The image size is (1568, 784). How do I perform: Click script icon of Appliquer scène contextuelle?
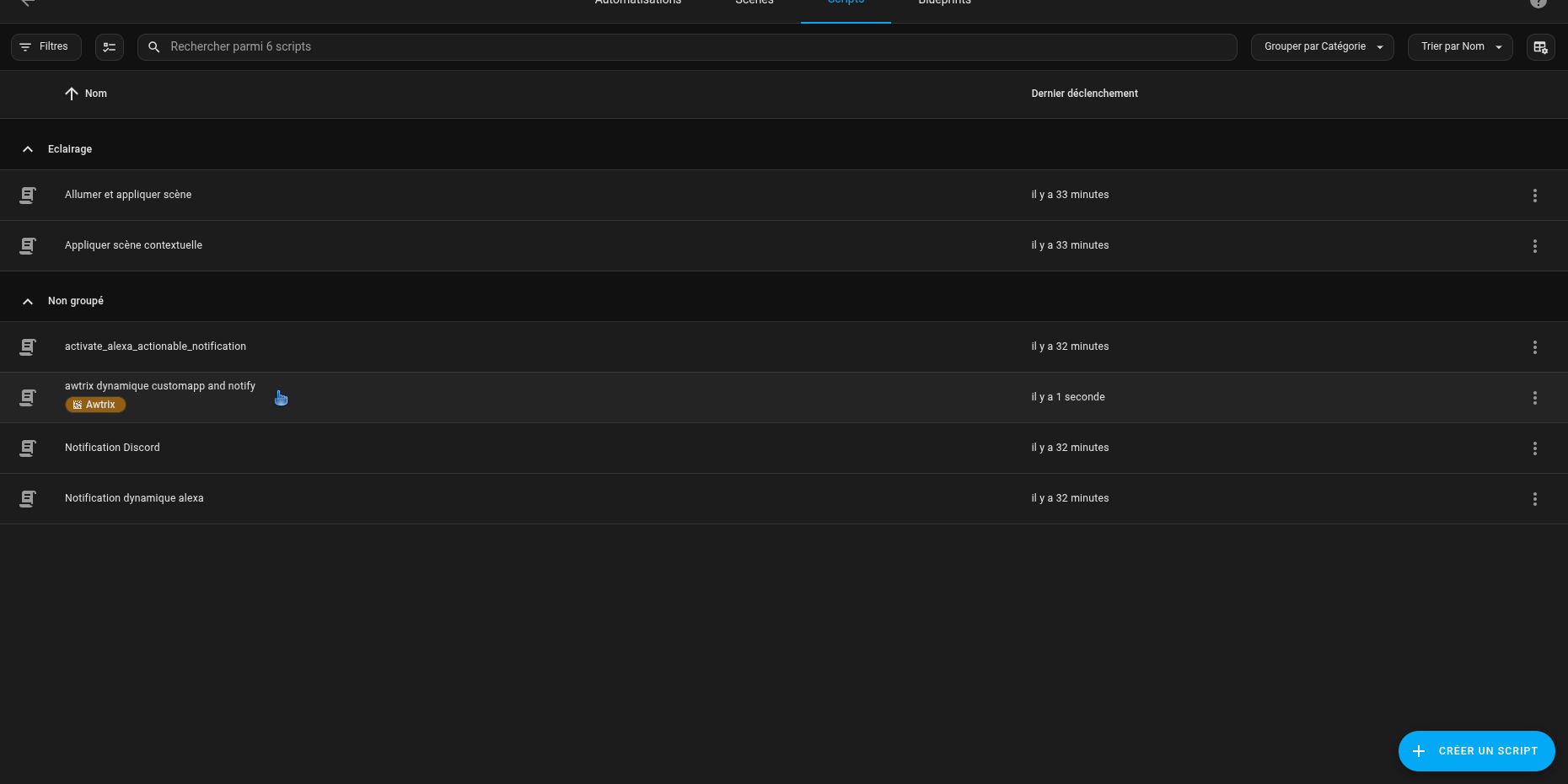tap(28, 246)
